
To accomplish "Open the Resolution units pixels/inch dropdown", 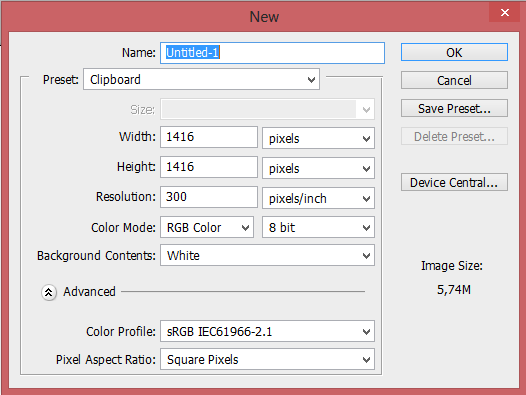I will coord(318,198).
